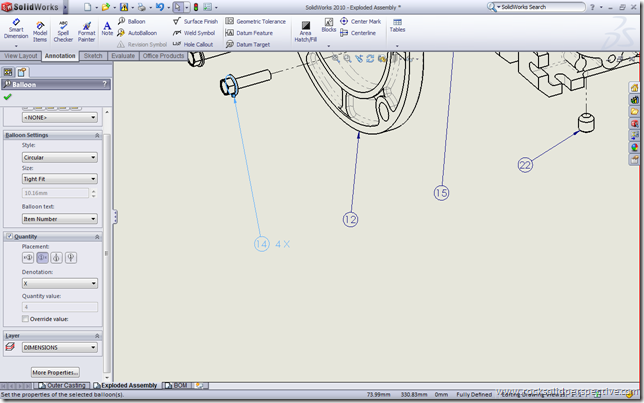The image size is (644, 403).
Task: Switch to the View Layout tab
Action: click(x=21, y=56)
